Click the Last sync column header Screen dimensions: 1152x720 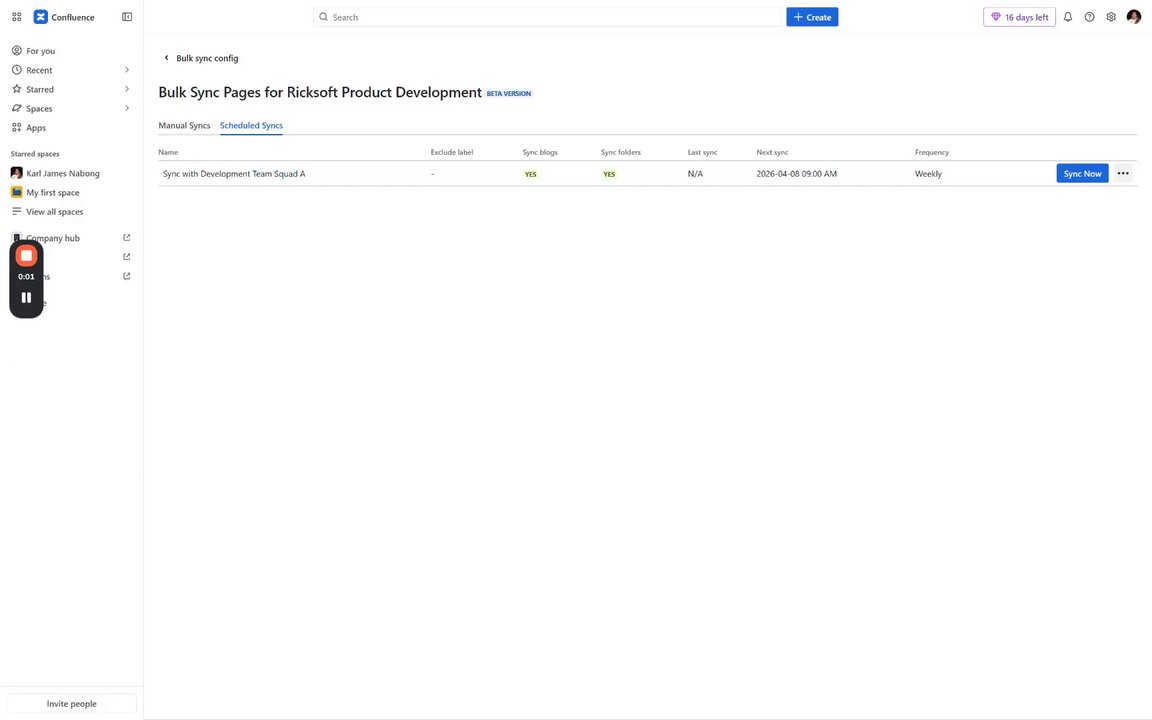point(702,152)
